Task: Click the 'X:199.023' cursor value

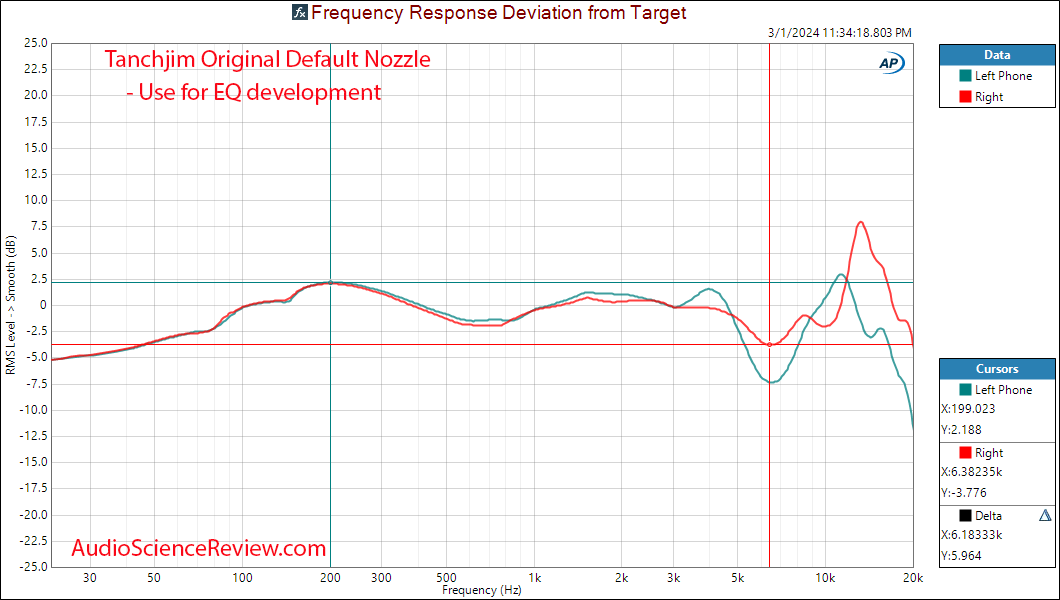Action: [968, 409]
